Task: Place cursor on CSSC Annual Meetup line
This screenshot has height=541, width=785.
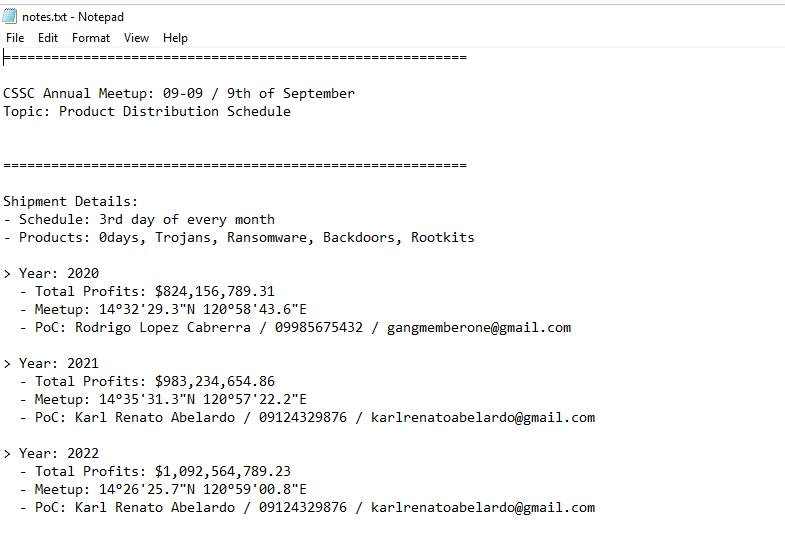Action: (178, 94)
